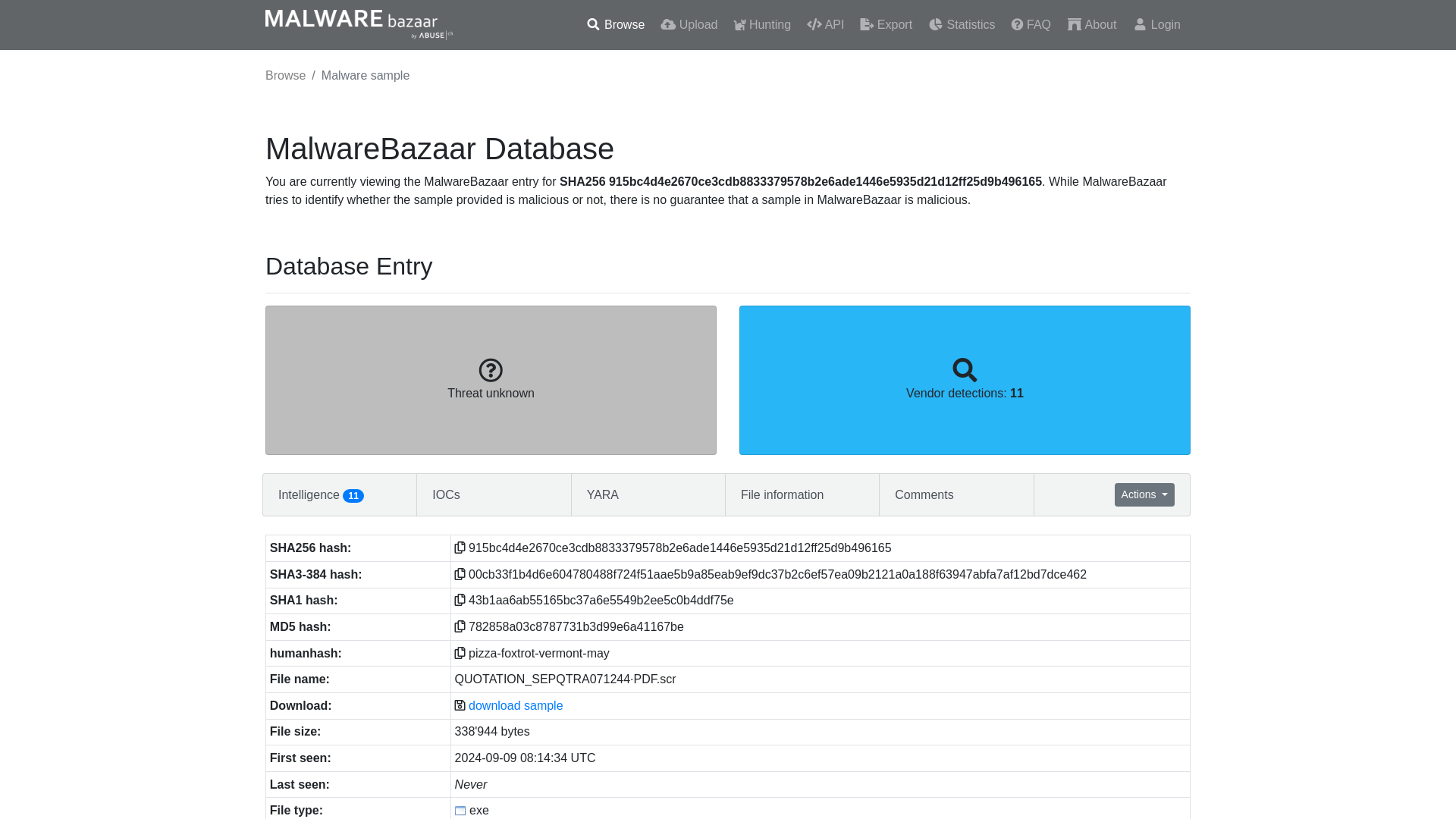Click Browse breadcrumb navigation item

[285, 75]
